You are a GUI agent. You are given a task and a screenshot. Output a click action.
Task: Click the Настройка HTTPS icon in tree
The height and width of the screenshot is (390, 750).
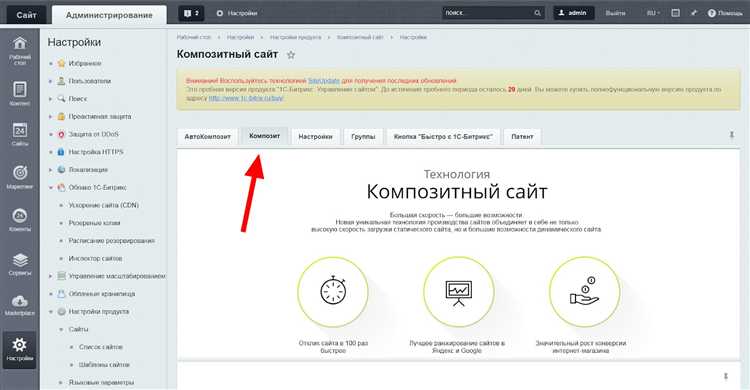tap(61, 152)
